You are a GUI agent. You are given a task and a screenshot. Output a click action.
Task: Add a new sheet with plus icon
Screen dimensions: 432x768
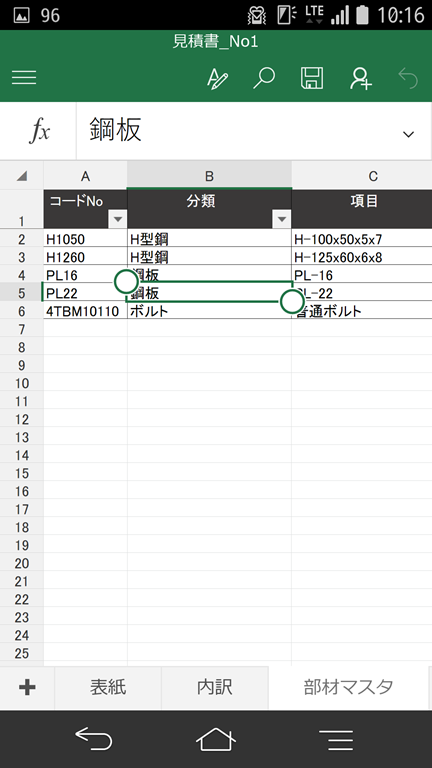[x=27, y=688]
